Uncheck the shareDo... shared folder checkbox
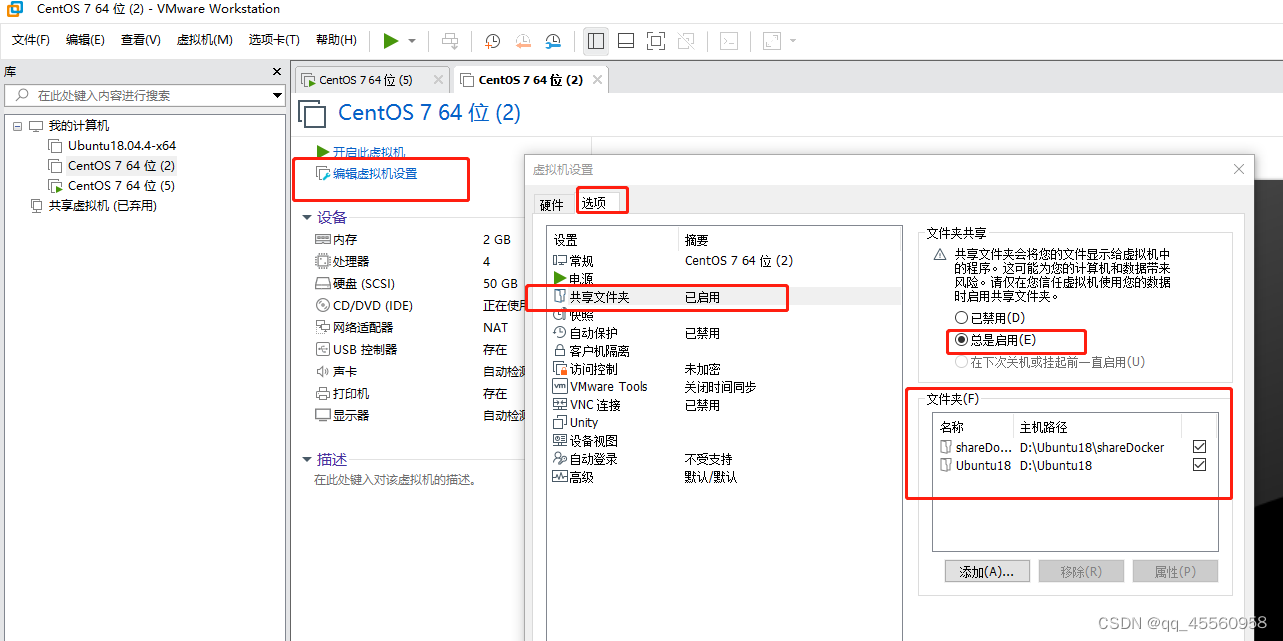Viewport: 1283px width, 641px height. point(1199,447)
